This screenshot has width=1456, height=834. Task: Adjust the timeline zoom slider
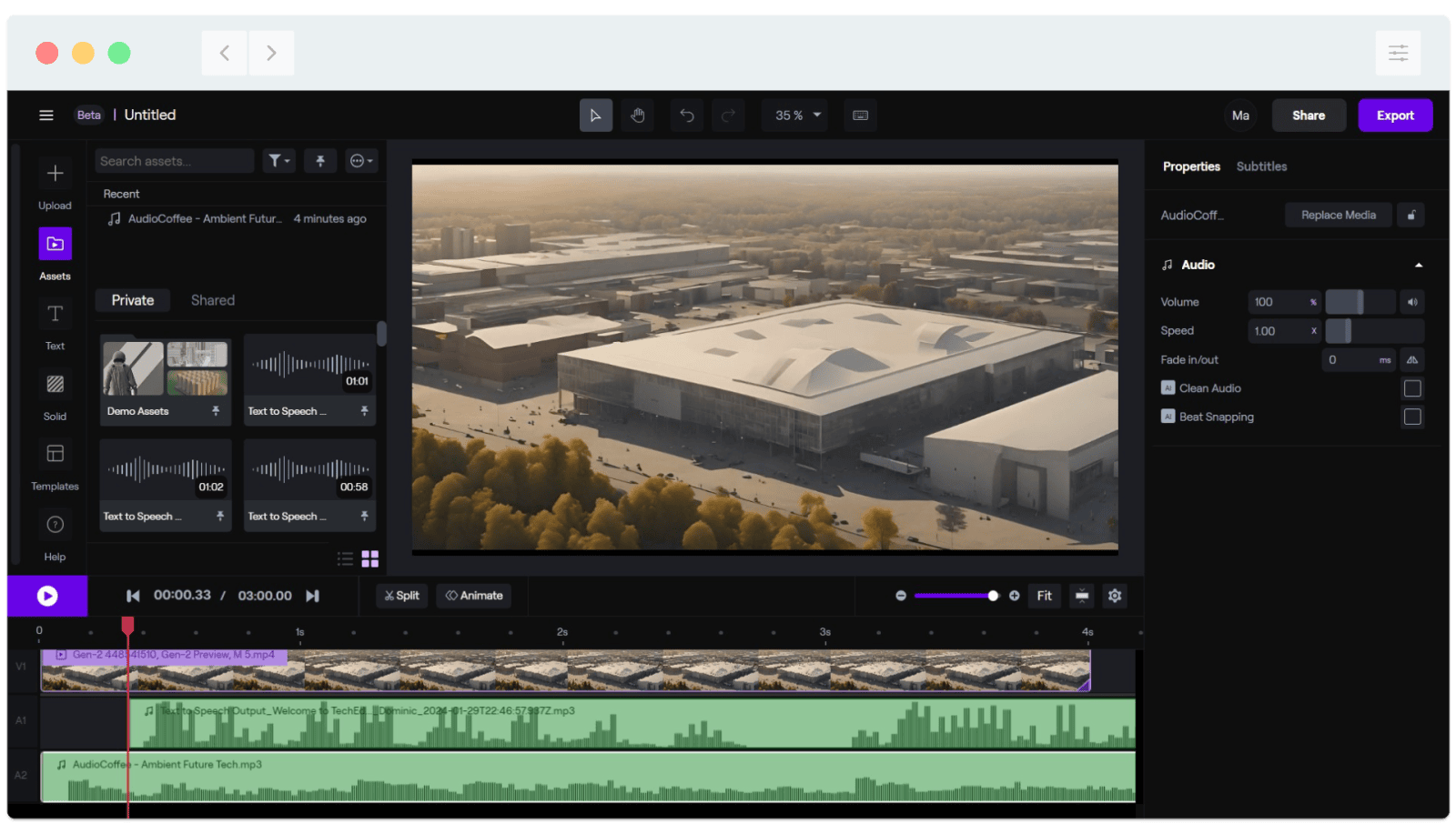[x=955, y=596]
